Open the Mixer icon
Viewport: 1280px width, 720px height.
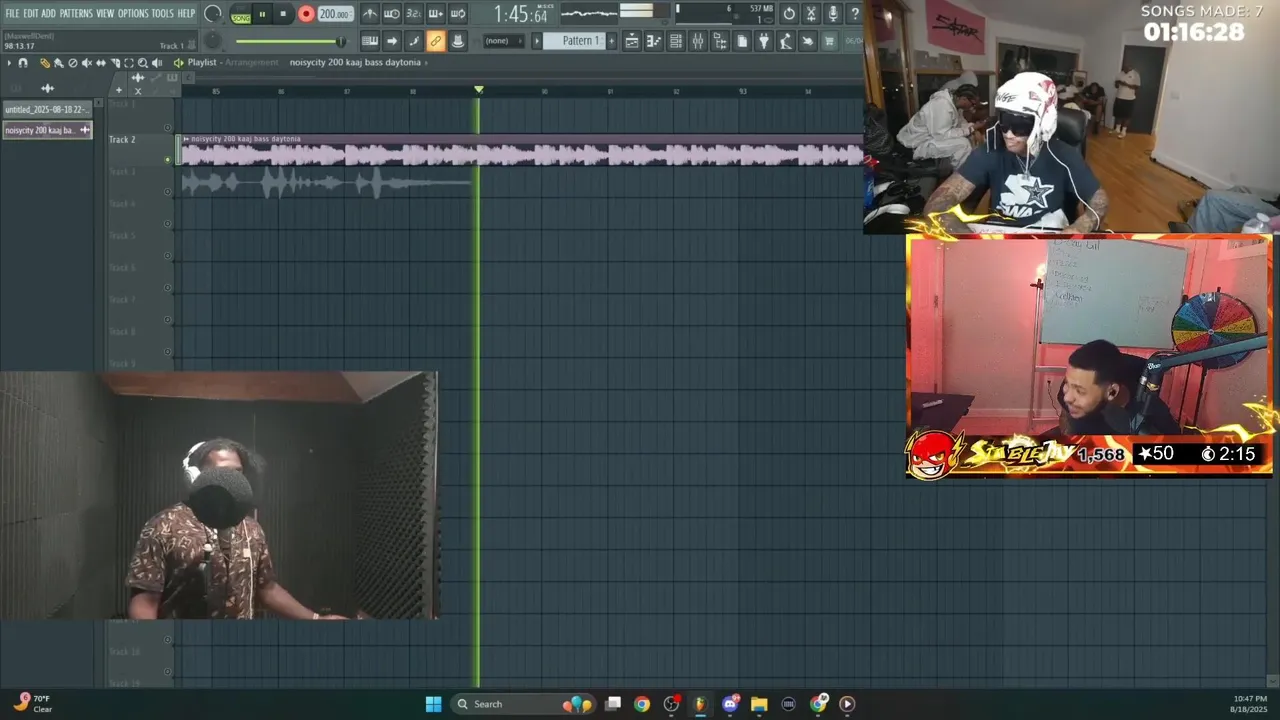pyautogui.click(x=698, y=41)
